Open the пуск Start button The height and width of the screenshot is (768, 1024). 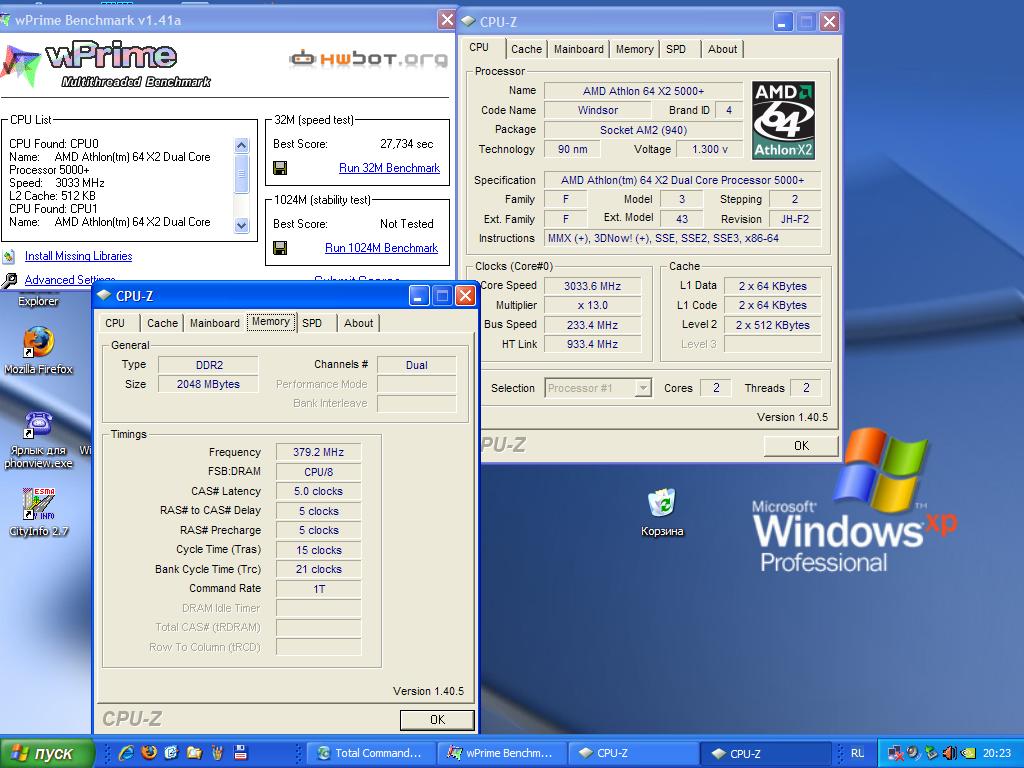coord(47,753)
